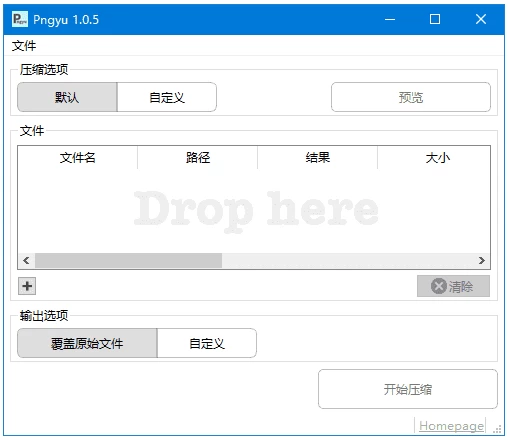Click the 清除 clear button
This screenshot has width=510, height=440.
click(x=453, y=286)
